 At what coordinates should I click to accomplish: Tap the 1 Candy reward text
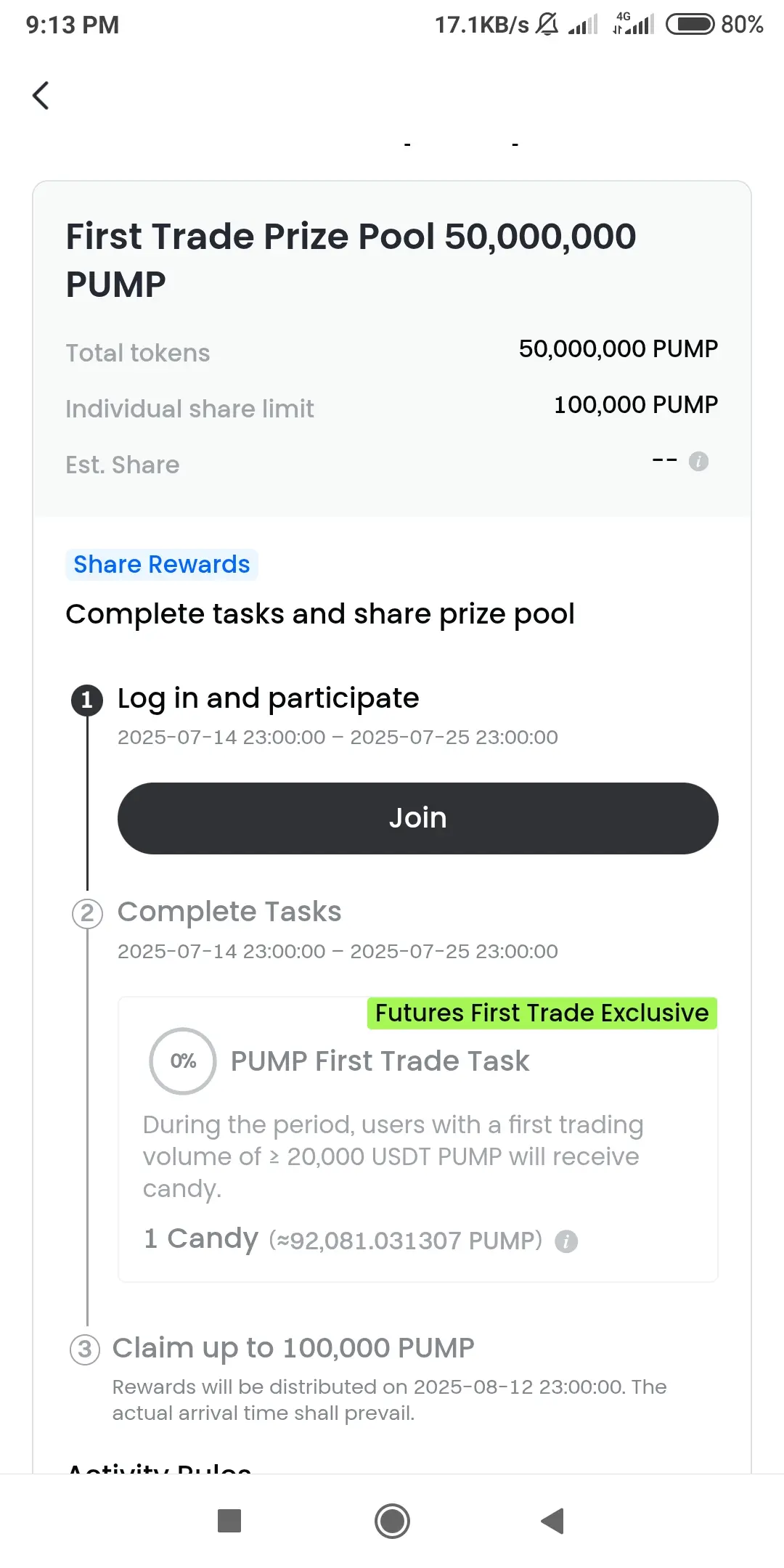tap(201, 1238)
